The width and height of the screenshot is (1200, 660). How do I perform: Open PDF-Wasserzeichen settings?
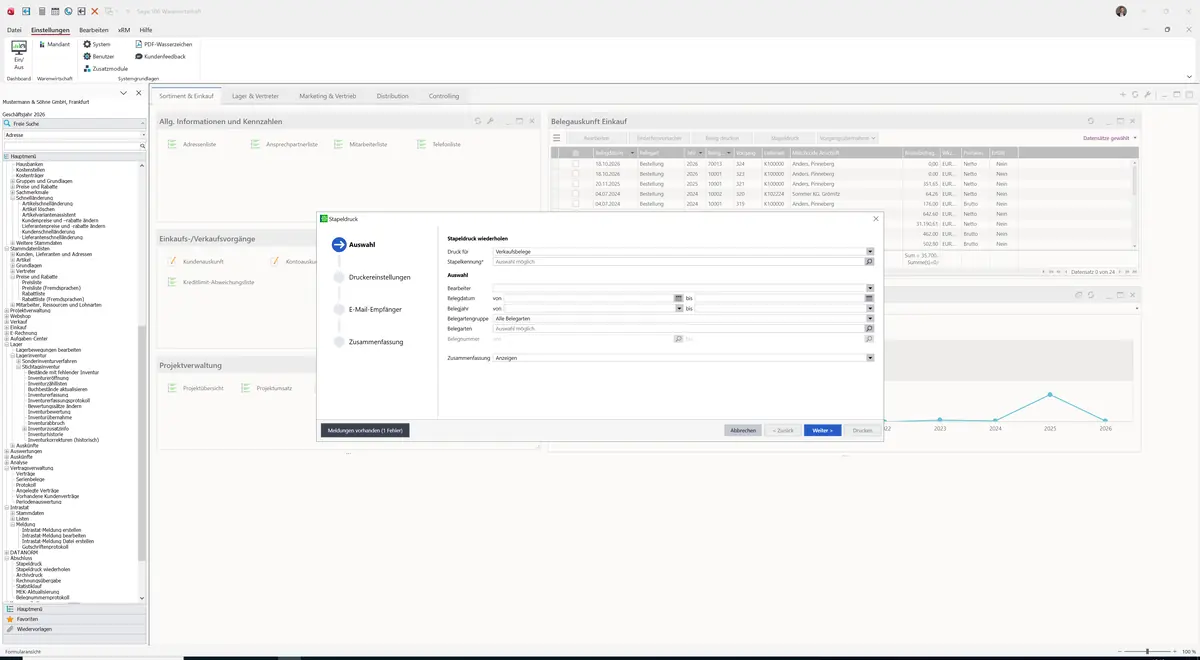(164, 44)
